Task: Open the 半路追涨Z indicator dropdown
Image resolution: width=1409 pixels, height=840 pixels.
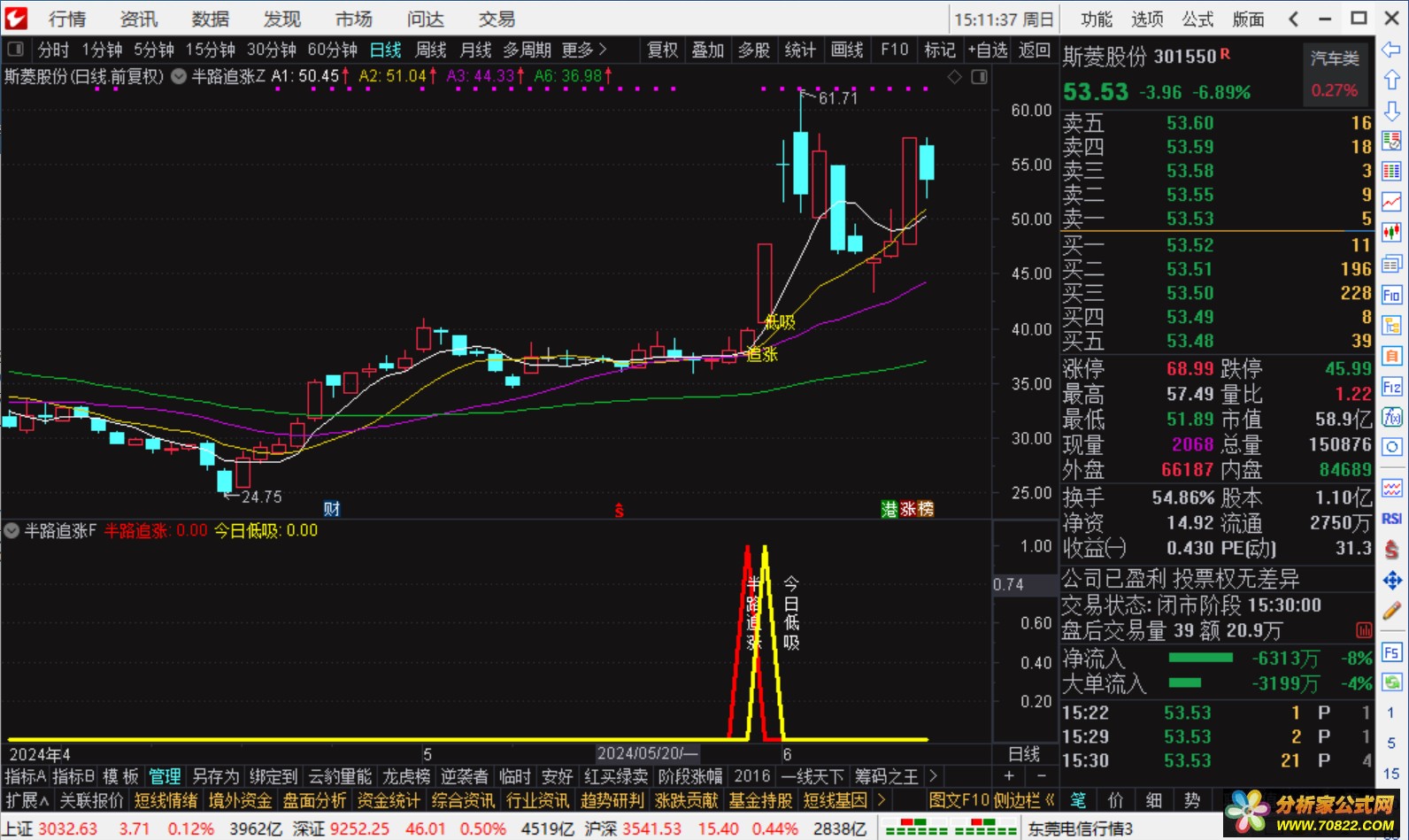Action: (179, 77)
